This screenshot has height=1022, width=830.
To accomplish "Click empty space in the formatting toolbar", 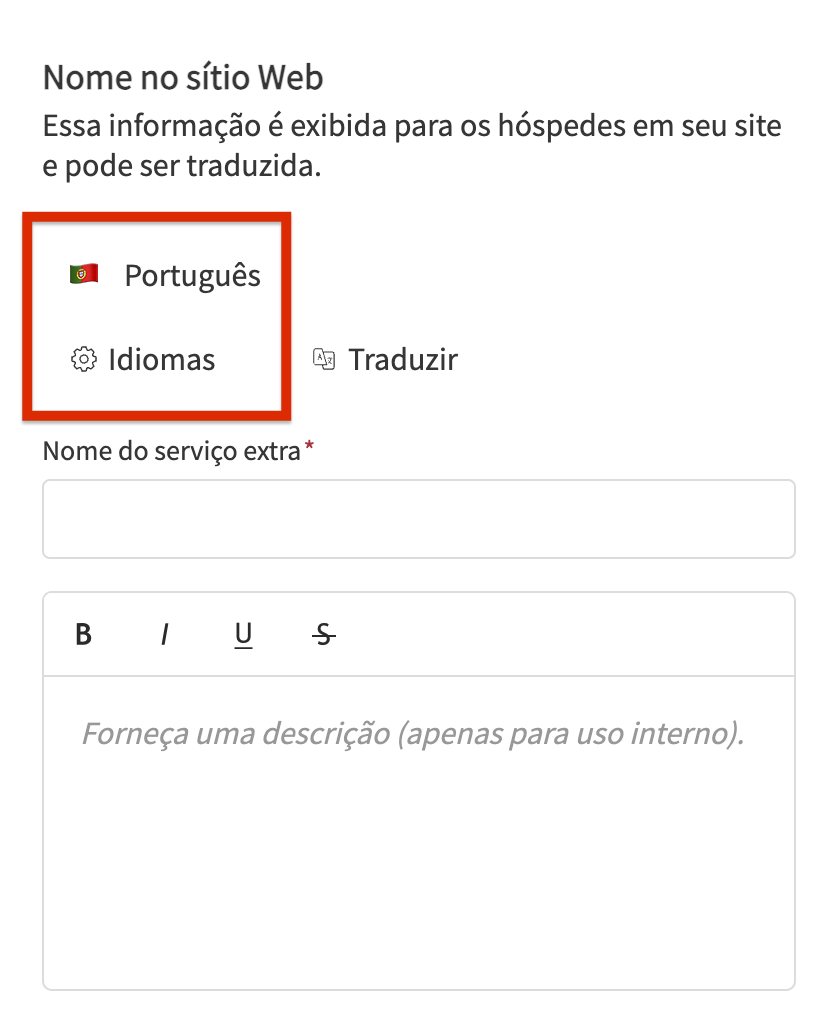I will 560,634.
